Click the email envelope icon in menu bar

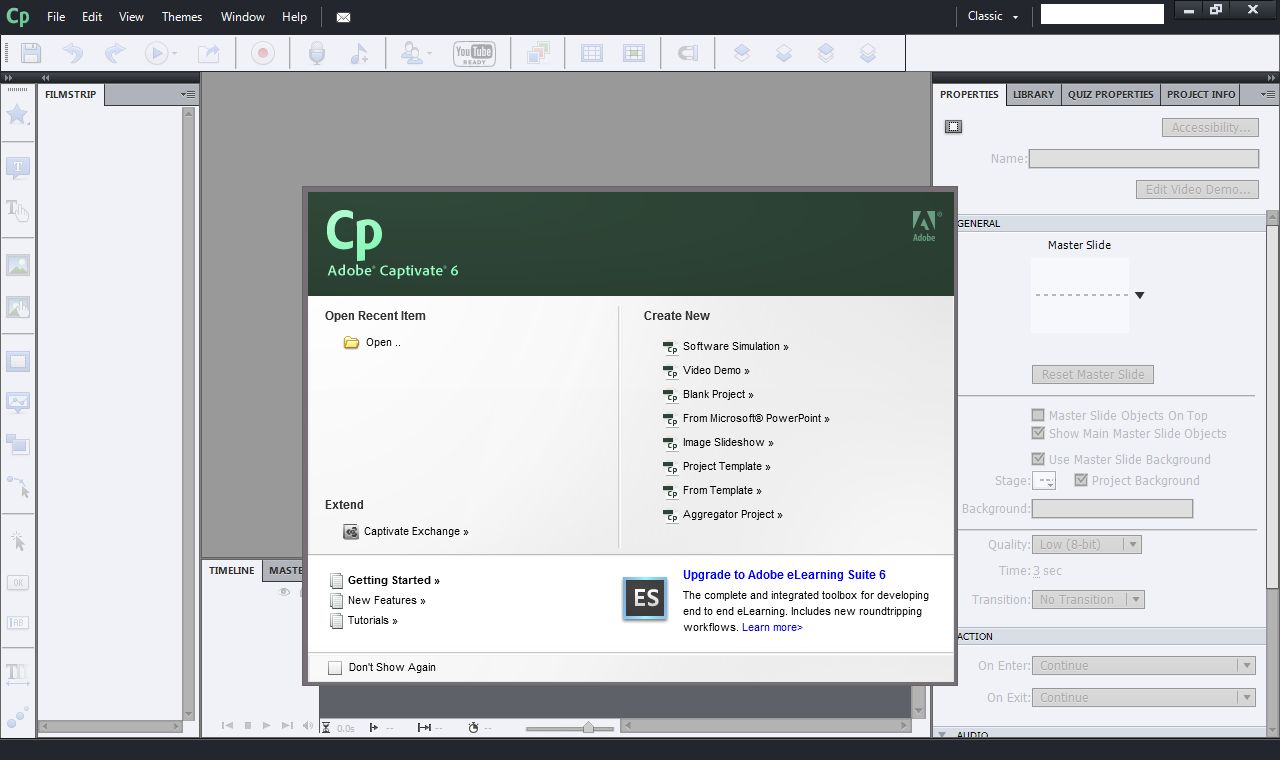pyautogui.click(x=343, y=17)
